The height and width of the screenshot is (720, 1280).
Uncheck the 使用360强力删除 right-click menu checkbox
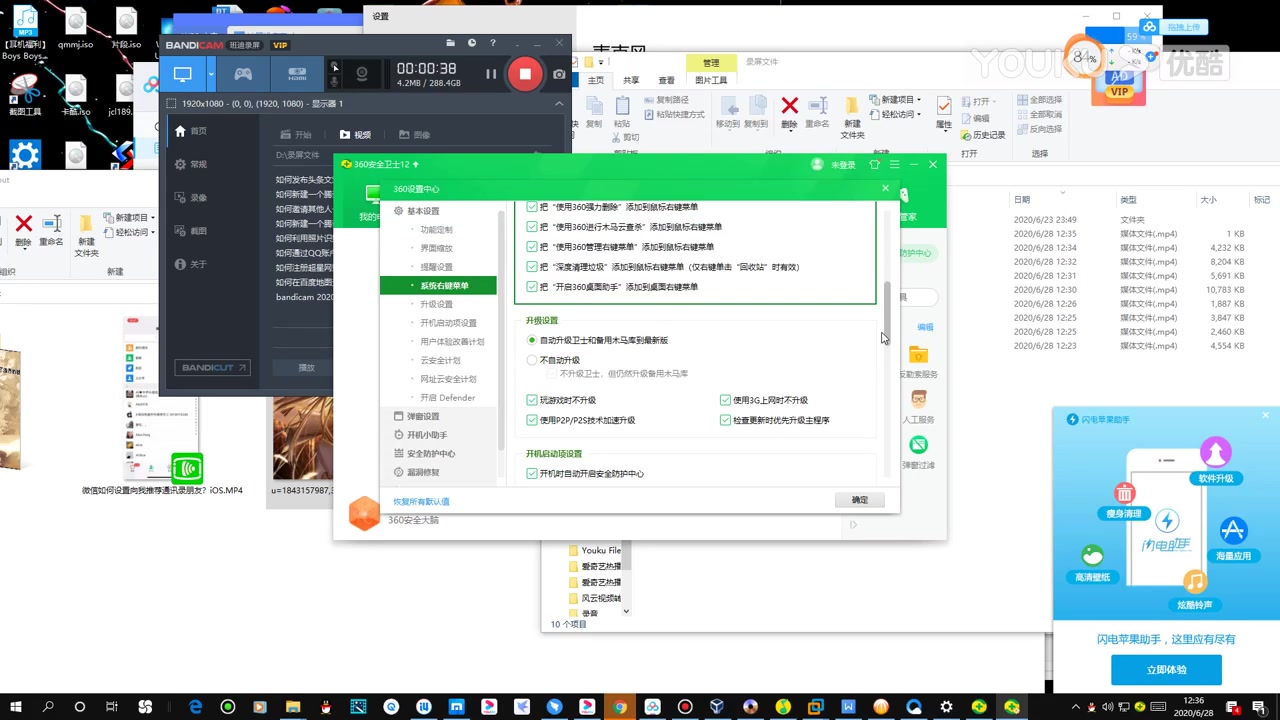point(532,207)
